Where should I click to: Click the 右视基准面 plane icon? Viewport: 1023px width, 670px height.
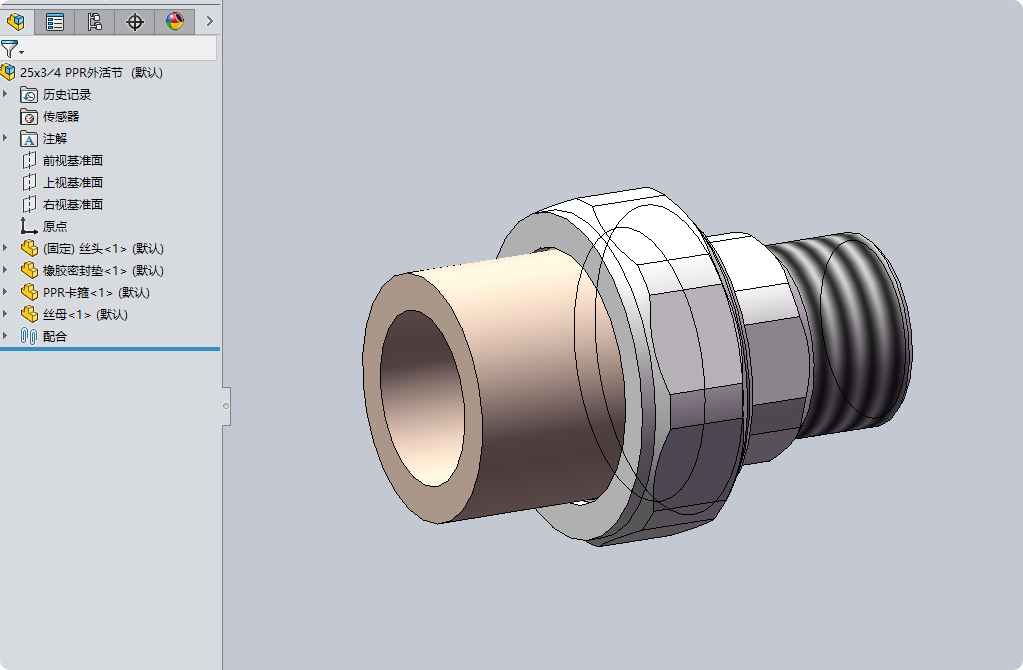[x=29, y=204]
